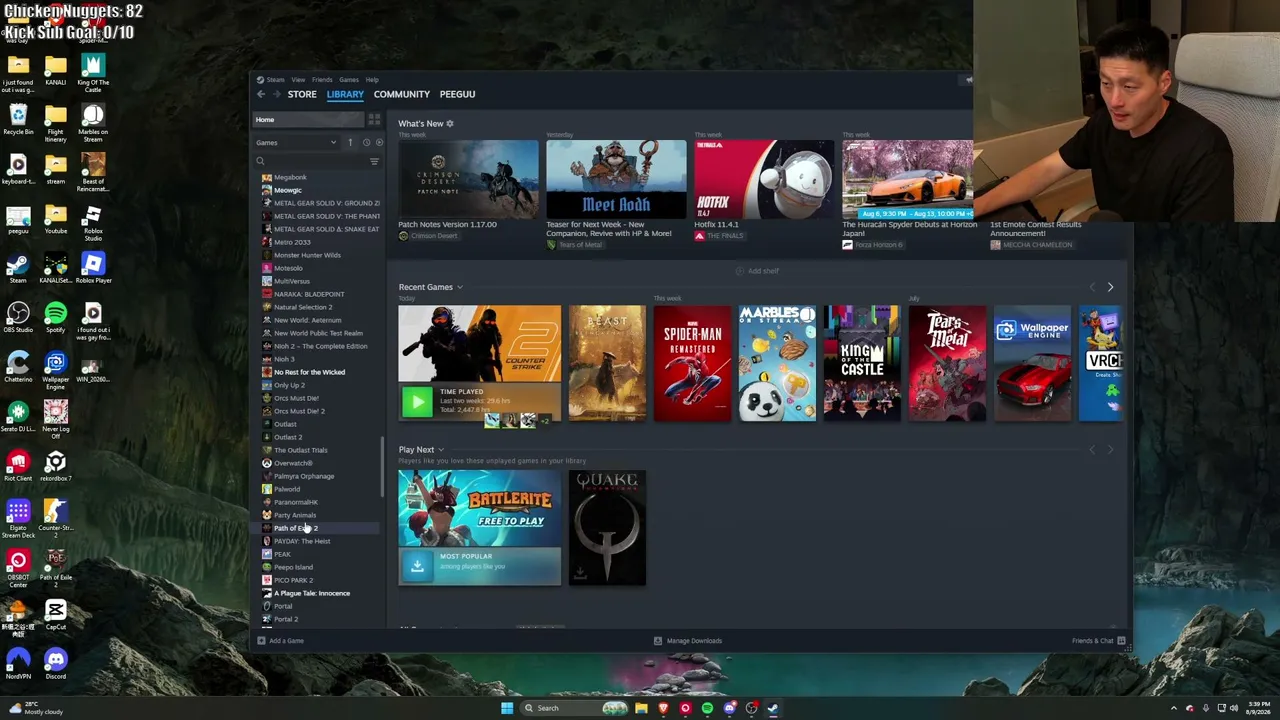Open the View menu

pos(298,80)
